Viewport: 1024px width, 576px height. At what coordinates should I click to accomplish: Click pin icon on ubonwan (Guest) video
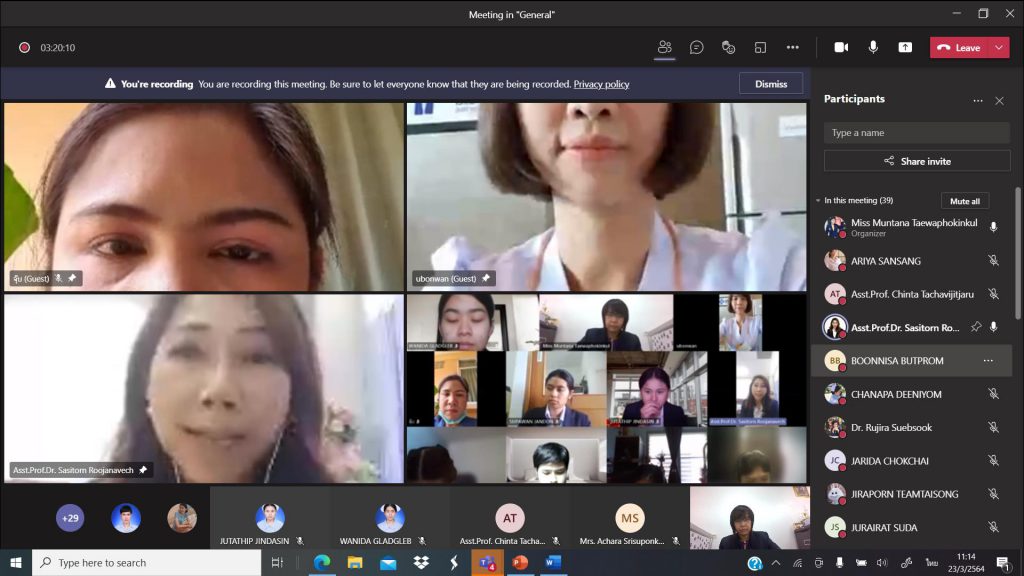486,278
